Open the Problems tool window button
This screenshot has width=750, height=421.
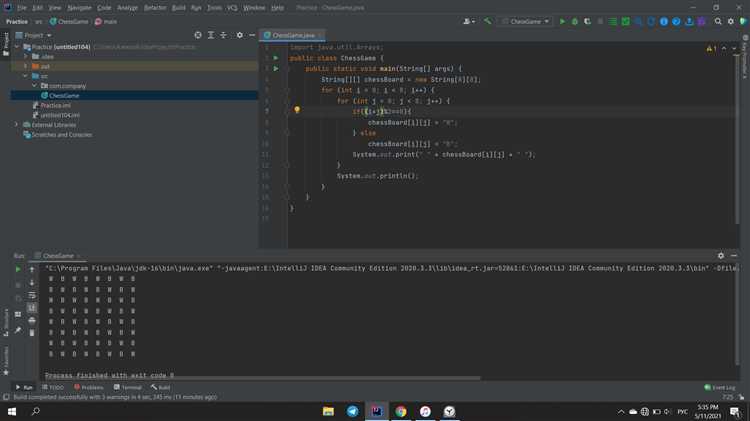point(89,387)
